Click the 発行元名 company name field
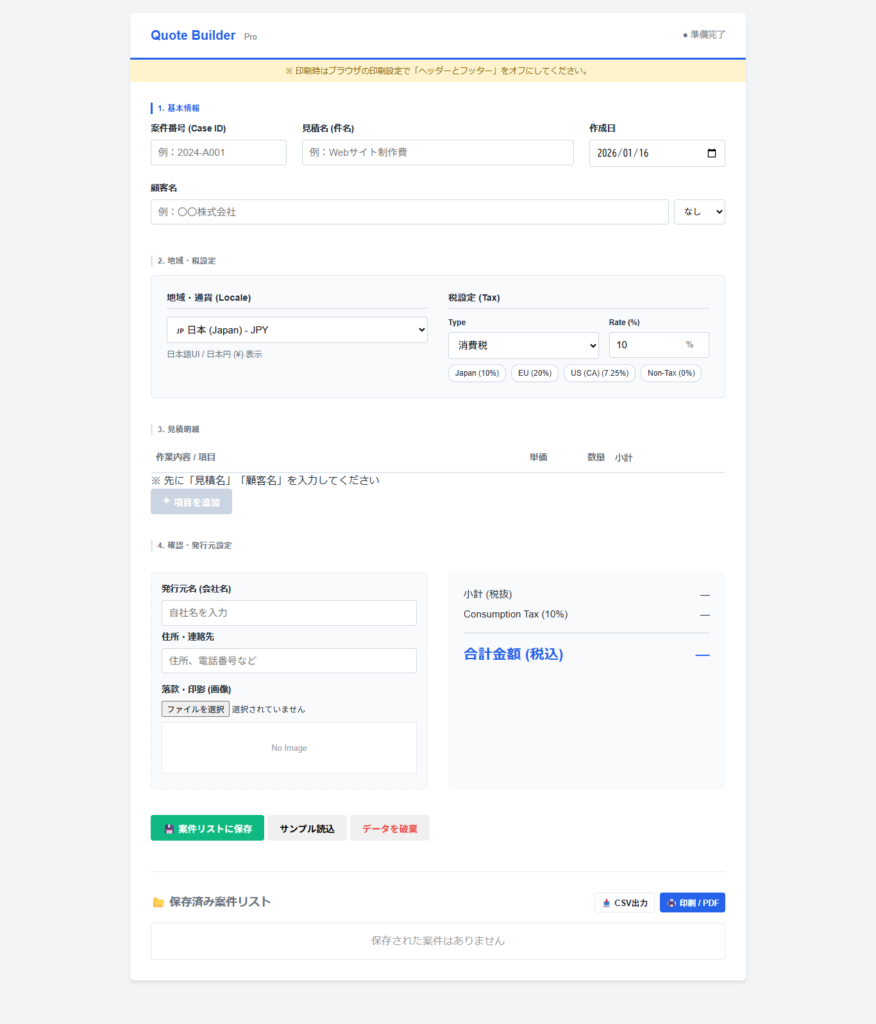 (289, 613)
